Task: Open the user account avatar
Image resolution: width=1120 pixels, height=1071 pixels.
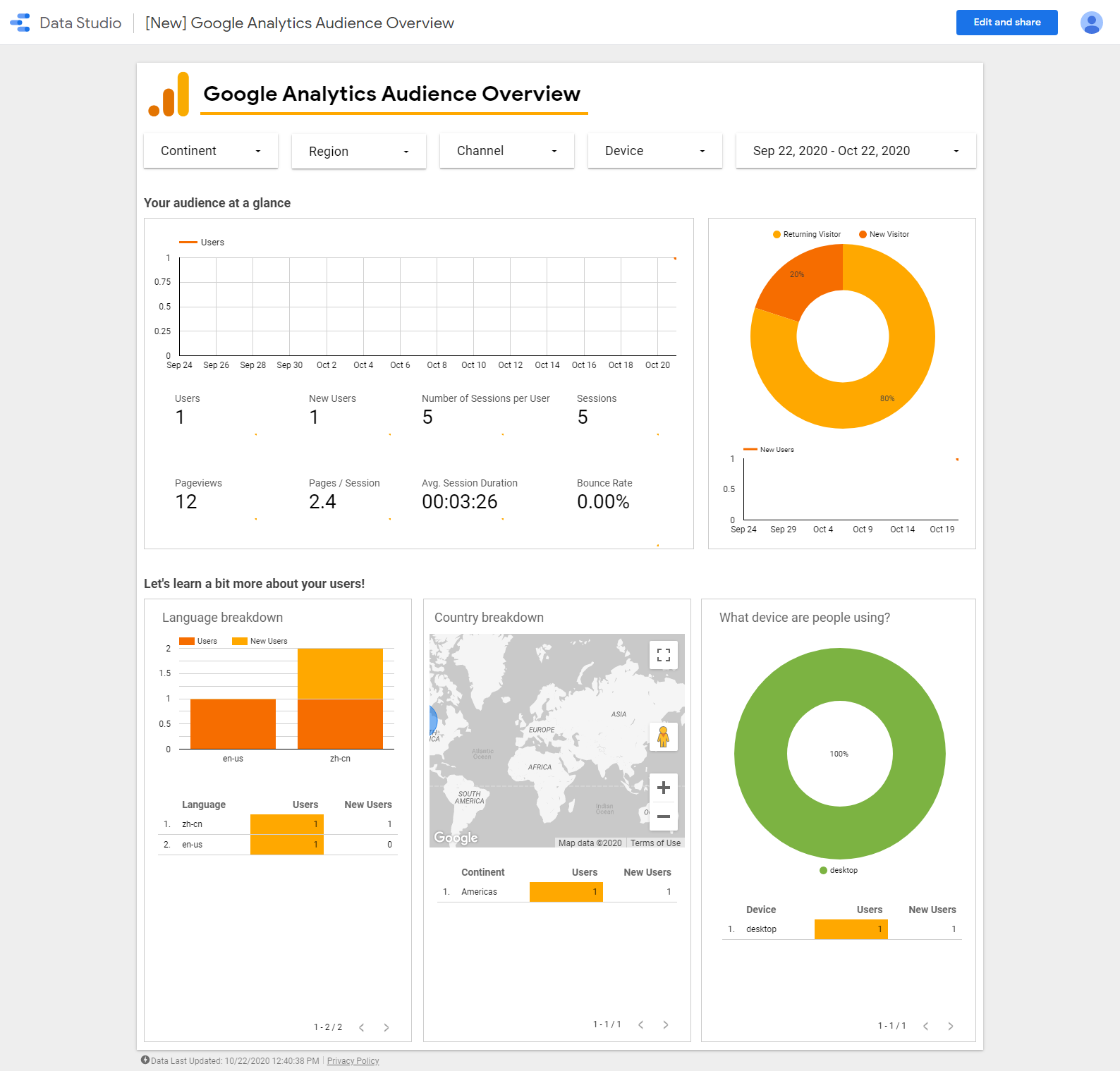Action: click(1091, 23)
